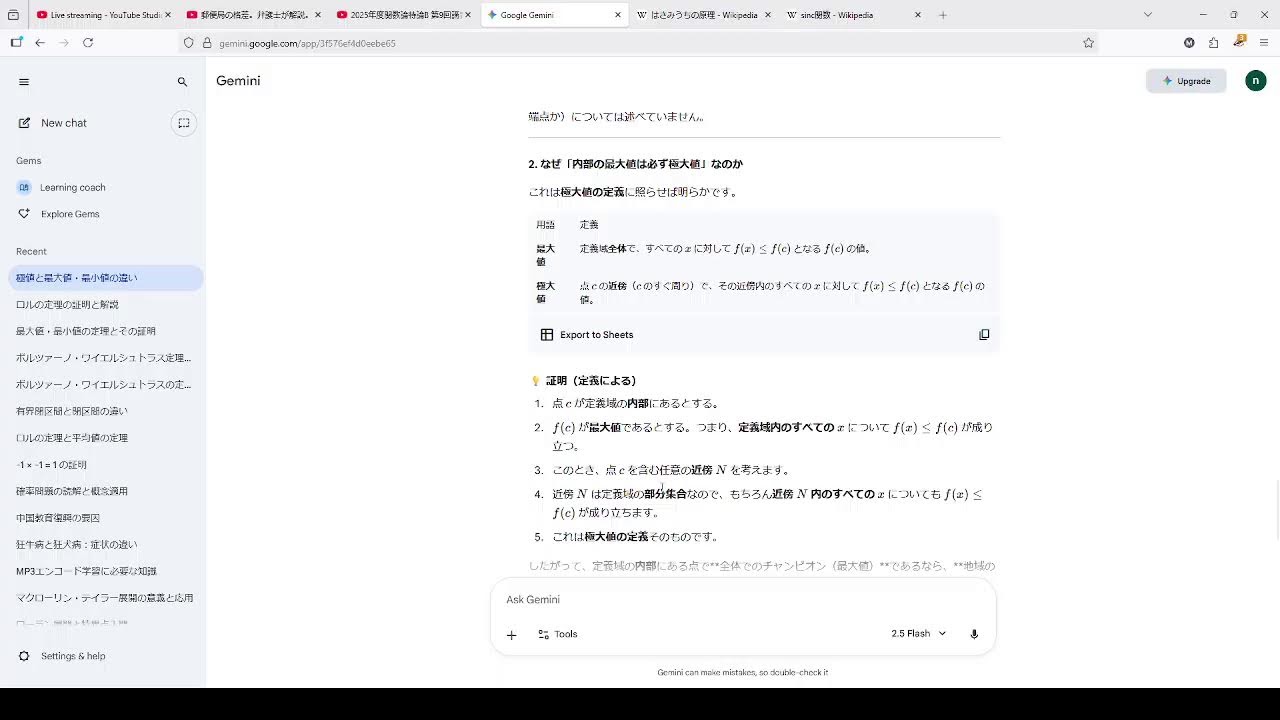This screenshot has width=1280, height=720.
Task: Open a new browser tab with plus
Action: [x=943, y=15]
